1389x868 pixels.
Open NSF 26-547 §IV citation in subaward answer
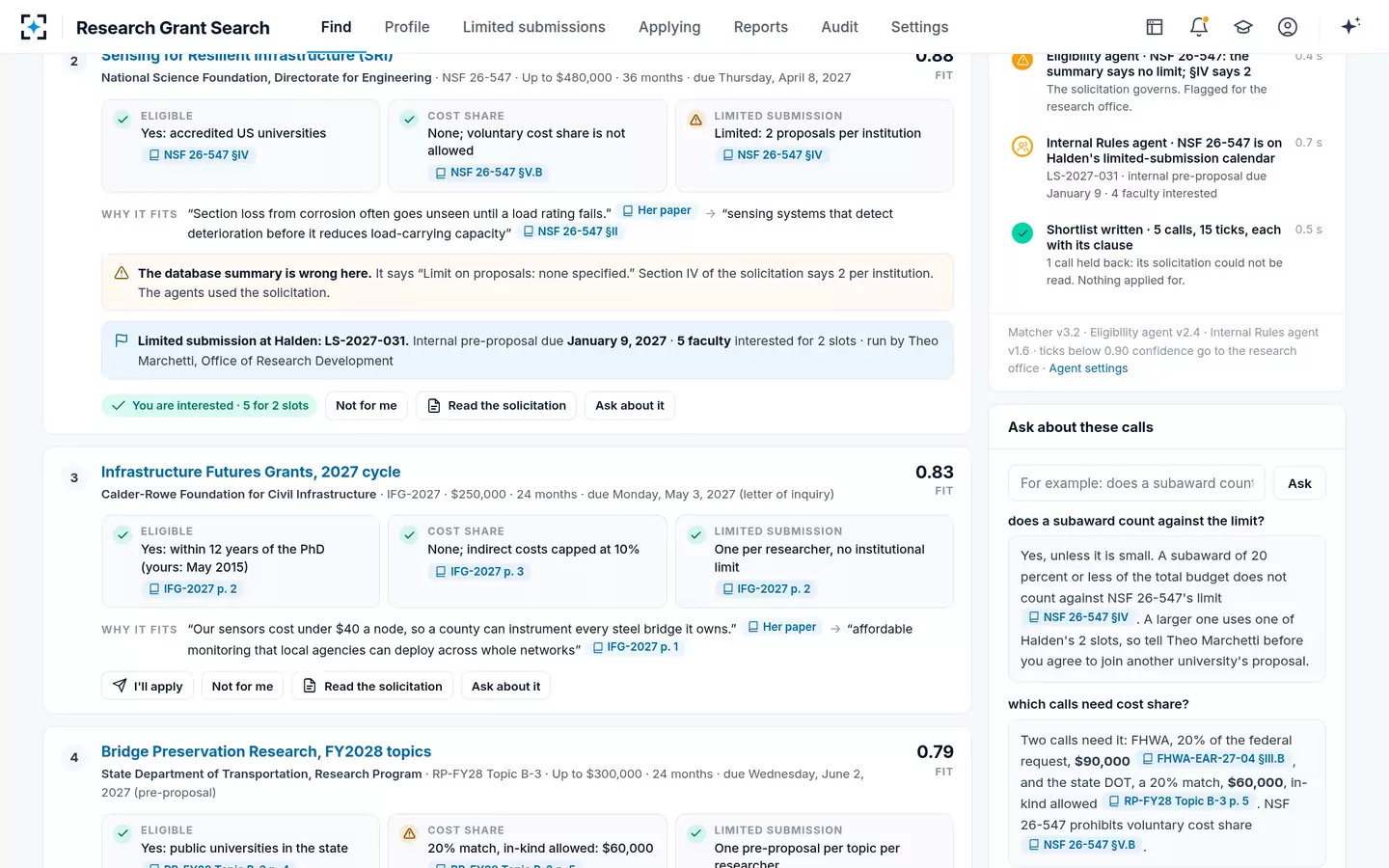[1077, 617]
